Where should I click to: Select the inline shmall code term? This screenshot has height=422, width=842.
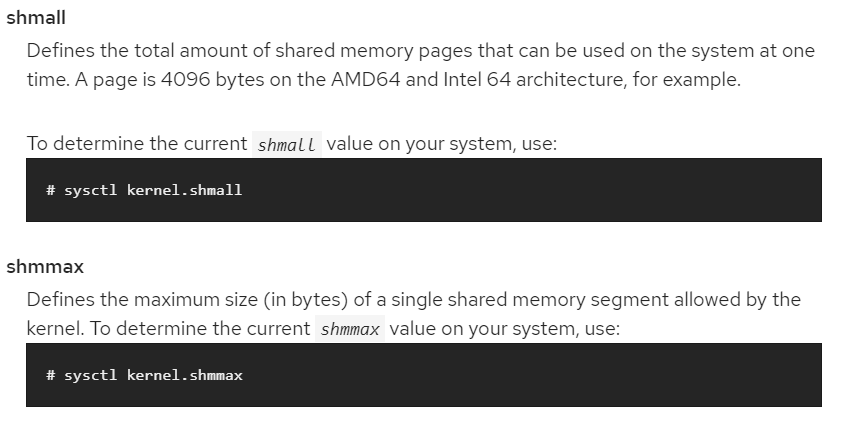click(287, 144)
